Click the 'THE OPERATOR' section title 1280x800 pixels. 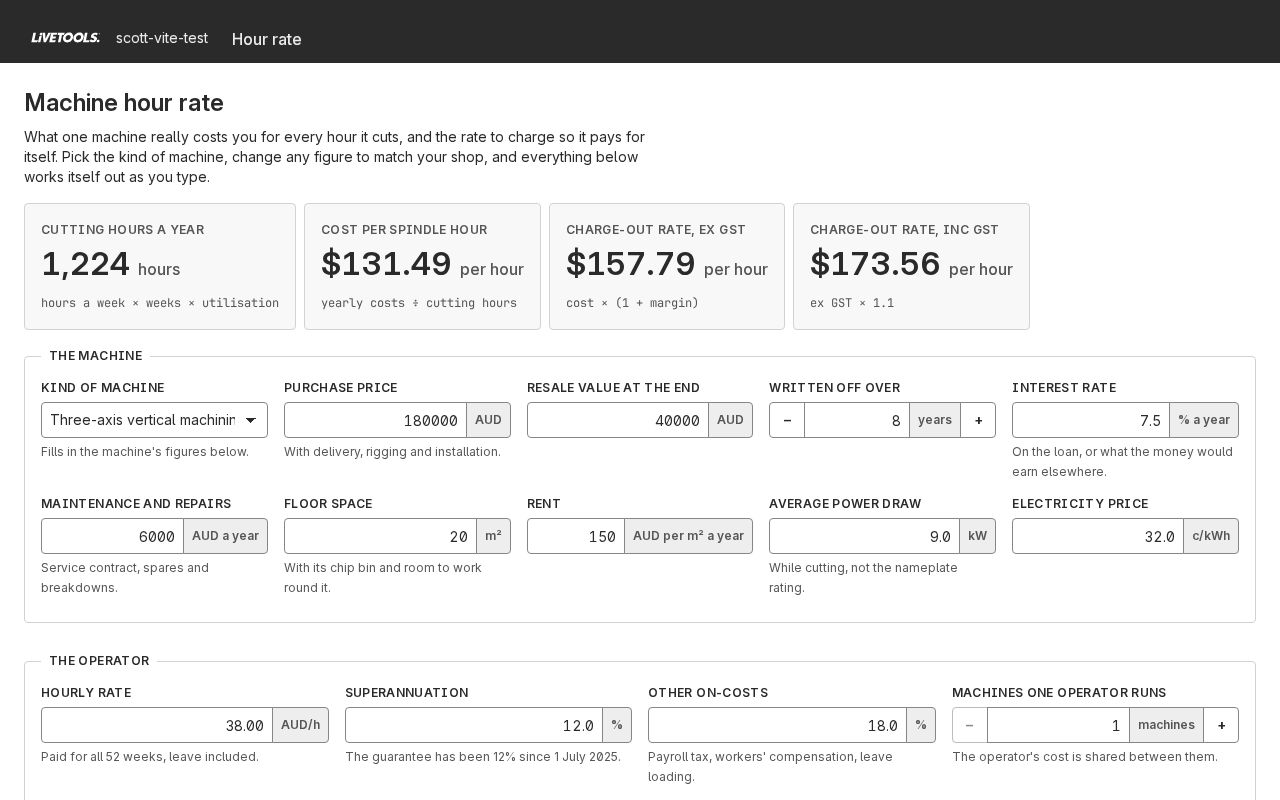pos(99,661)
